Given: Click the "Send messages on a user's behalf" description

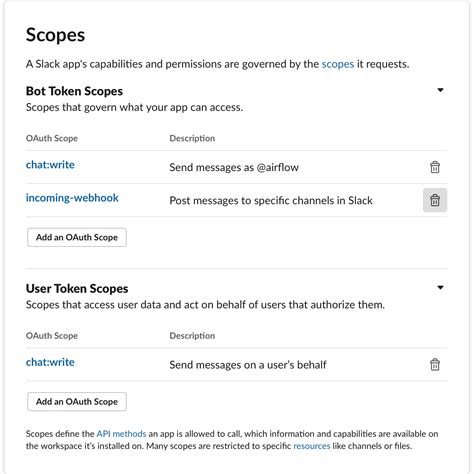Looking at the screenshot, I should coord(248,365).
